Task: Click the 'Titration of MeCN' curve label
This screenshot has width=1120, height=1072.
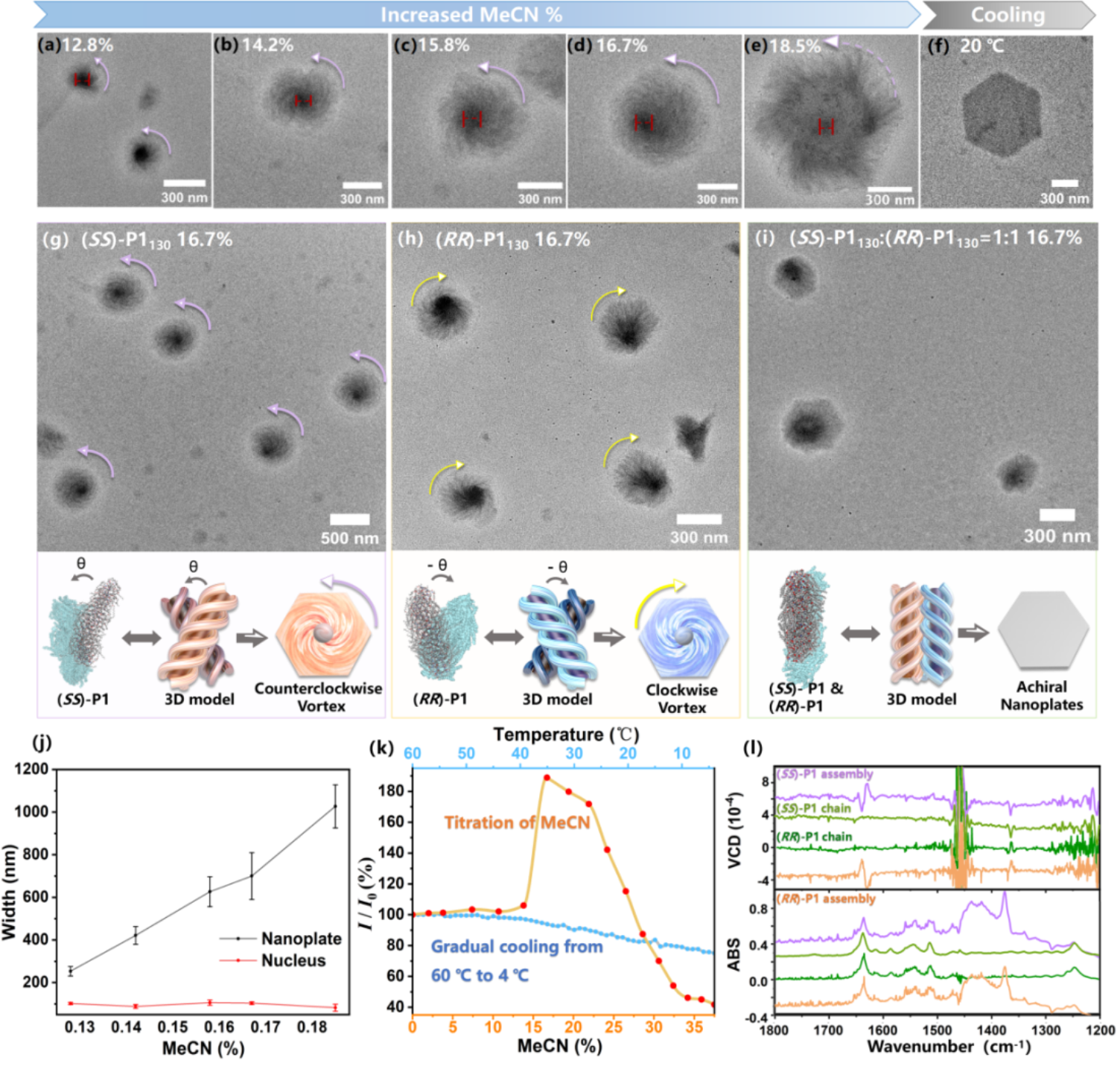Action: pos(517,822)
